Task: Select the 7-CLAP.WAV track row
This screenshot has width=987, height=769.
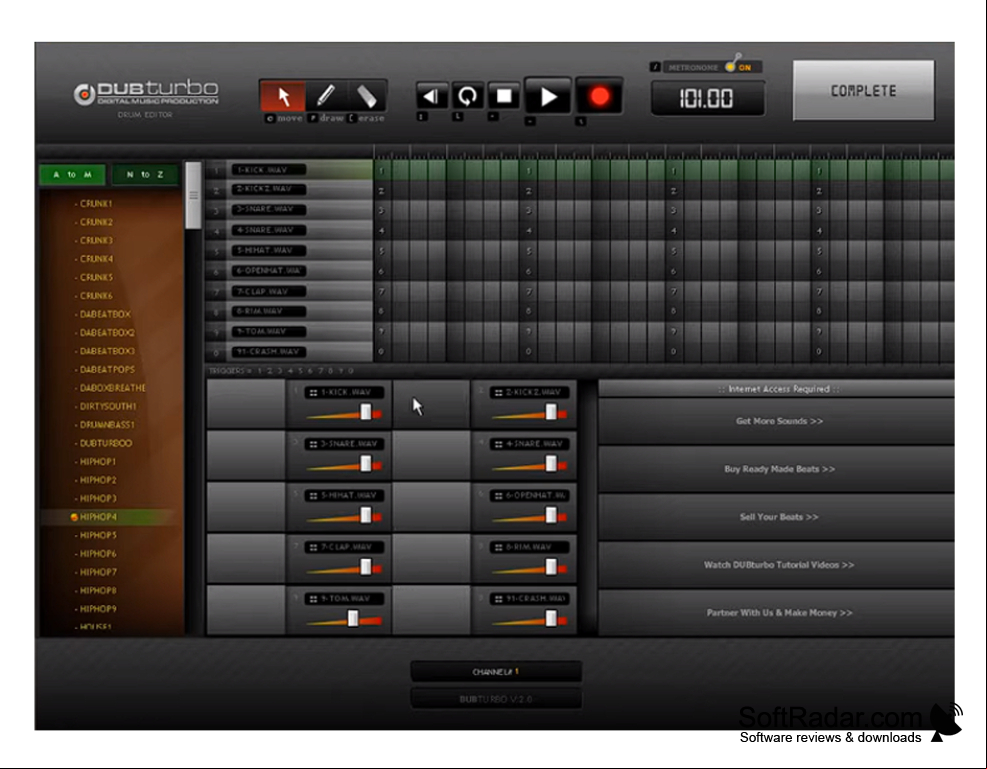Action: coord(290,291)
